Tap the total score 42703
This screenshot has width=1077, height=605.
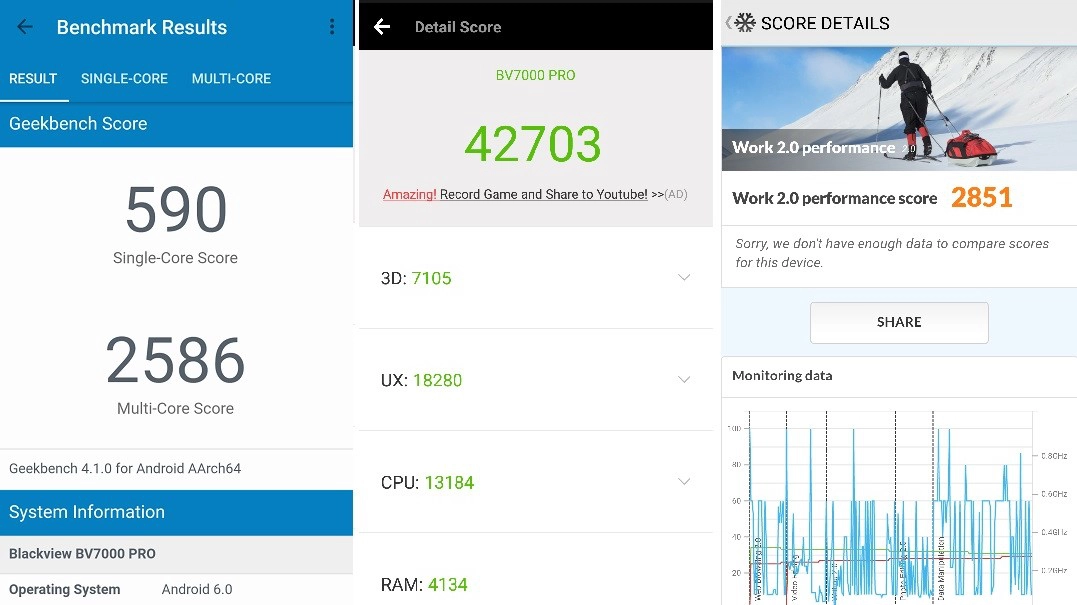(x=533, y=144)
